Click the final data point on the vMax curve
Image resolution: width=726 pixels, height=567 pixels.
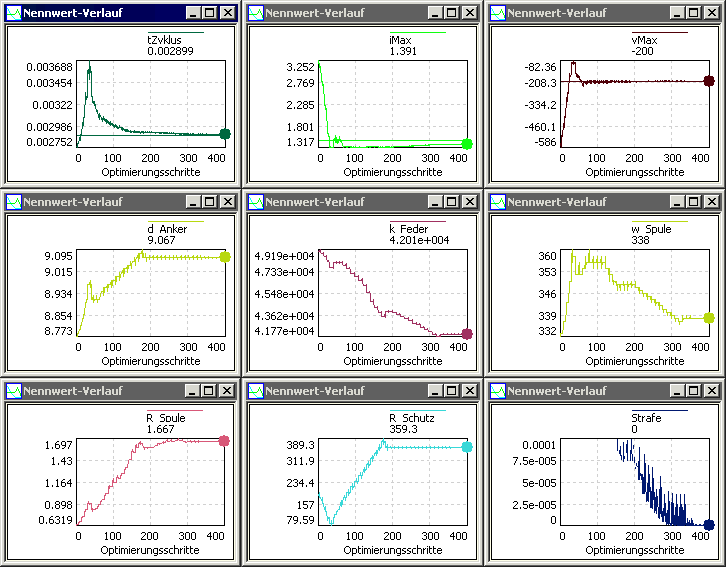point(709,81)
